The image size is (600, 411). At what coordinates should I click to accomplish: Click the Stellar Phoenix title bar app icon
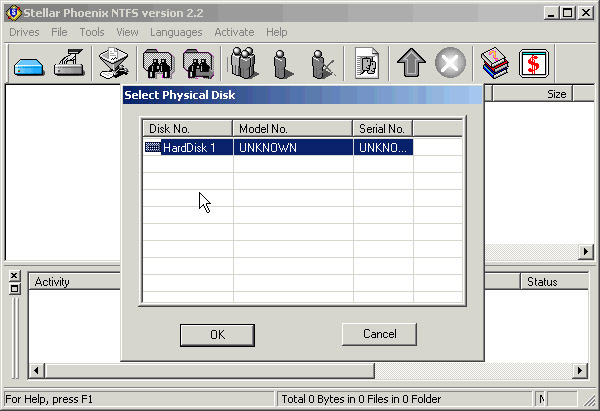click(x=13, y=13)
